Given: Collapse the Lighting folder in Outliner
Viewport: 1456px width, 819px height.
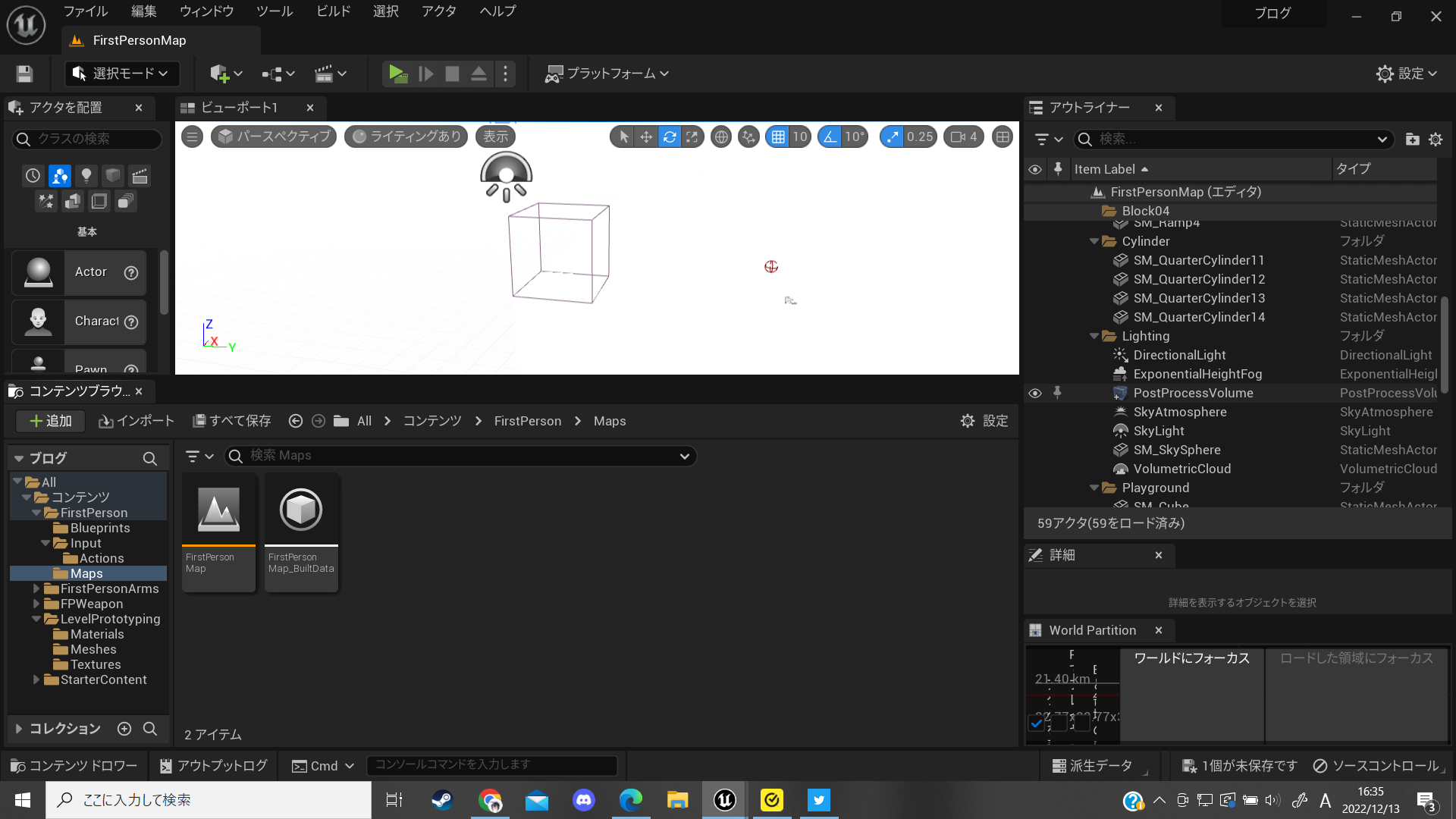Looking at the screenshot, I should point(1094,336).
